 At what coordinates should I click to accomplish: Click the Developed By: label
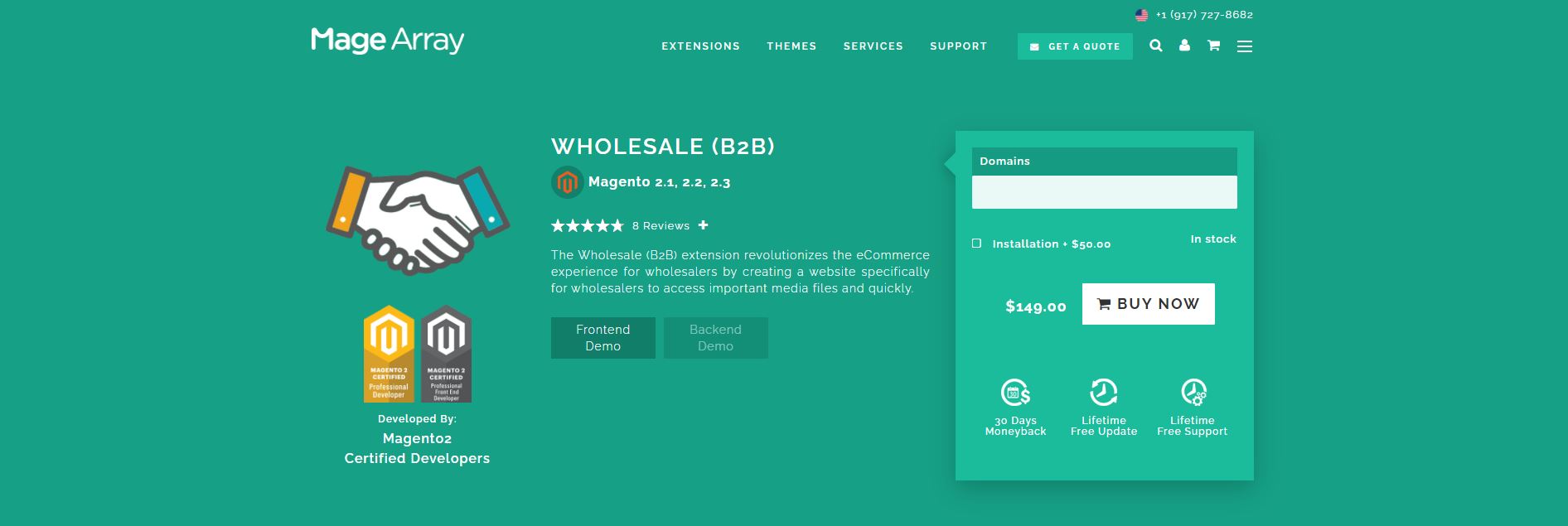pyautogui.click(x=417, y=419)
